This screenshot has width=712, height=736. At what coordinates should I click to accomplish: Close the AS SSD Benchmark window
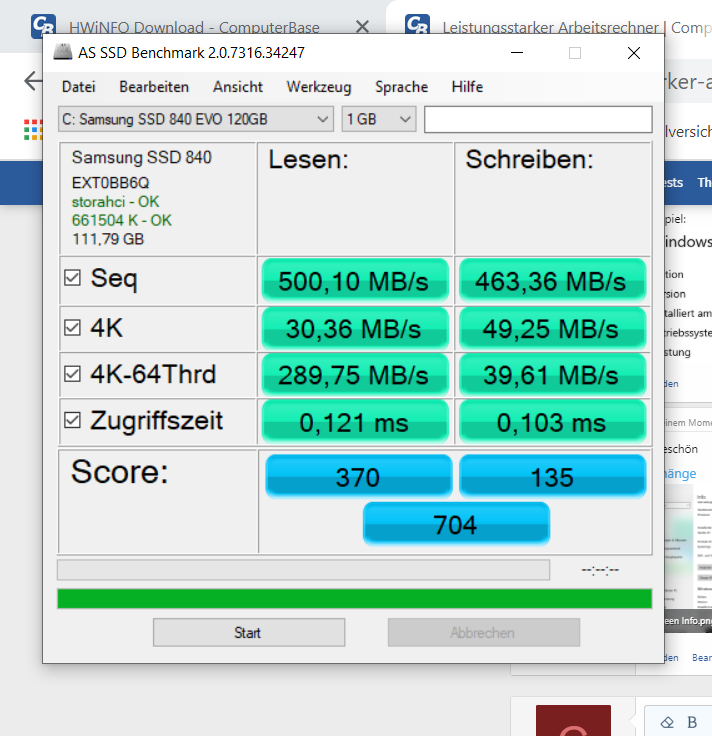click(634, 53)
